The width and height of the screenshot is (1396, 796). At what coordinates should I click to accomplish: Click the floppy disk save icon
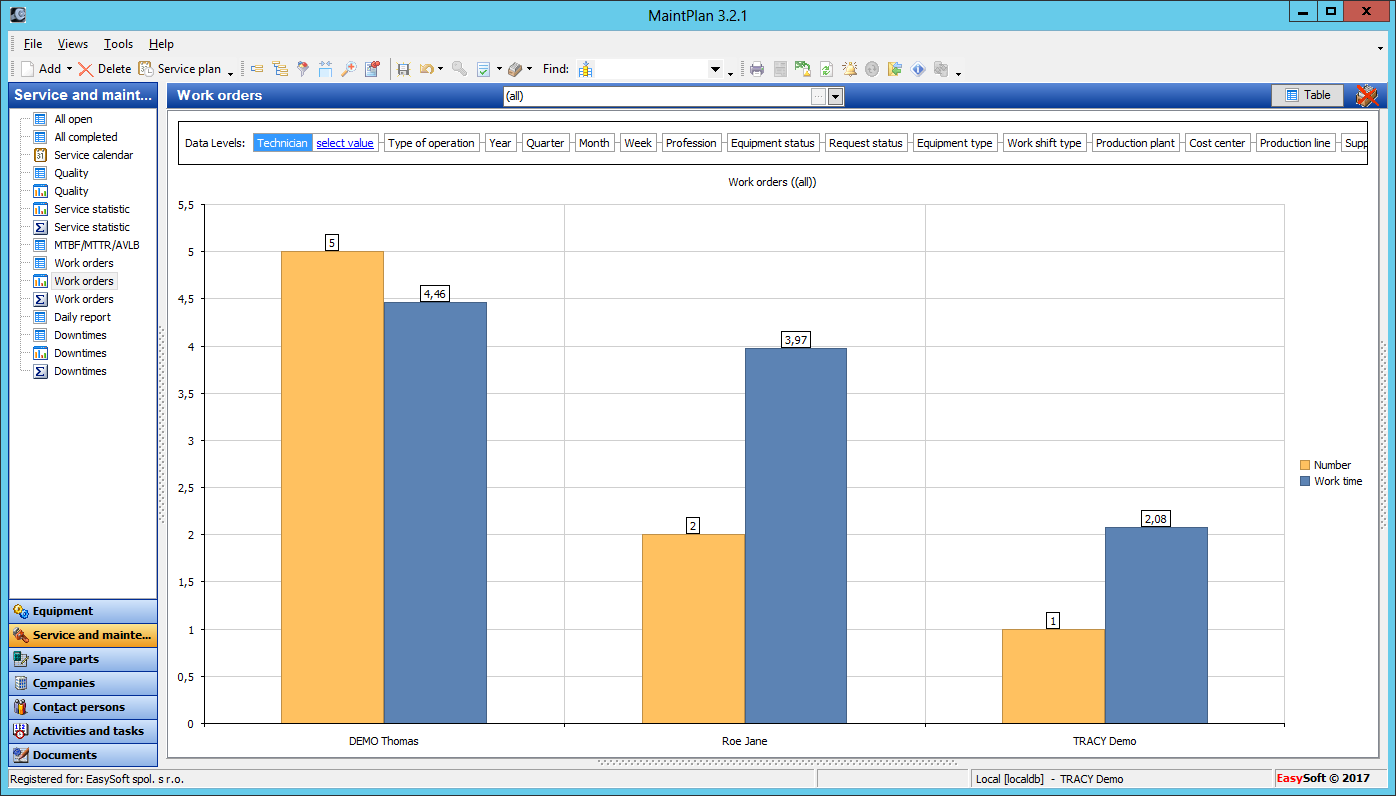coord(403,69)
